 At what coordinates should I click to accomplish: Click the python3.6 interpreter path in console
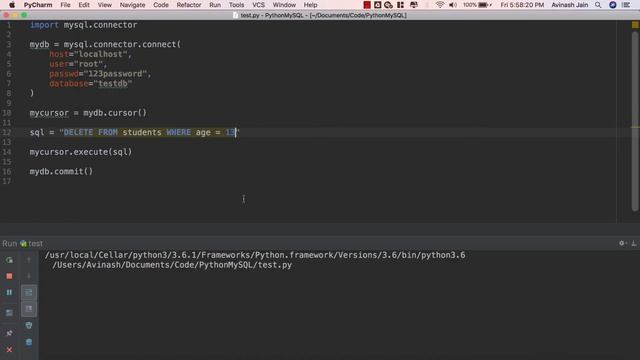pos(255,255)
